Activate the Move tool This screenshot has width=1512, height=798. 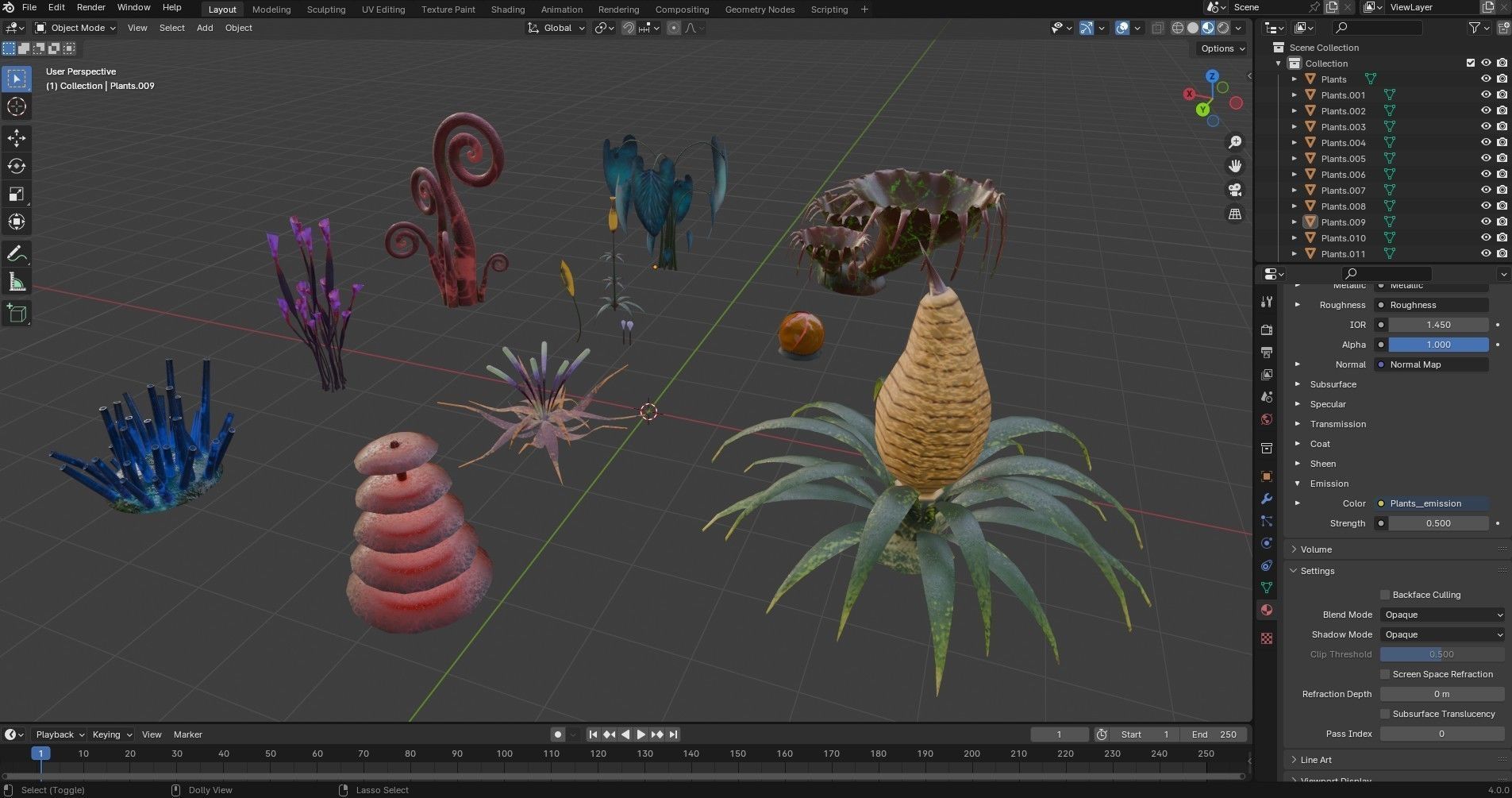pos(17,138)
